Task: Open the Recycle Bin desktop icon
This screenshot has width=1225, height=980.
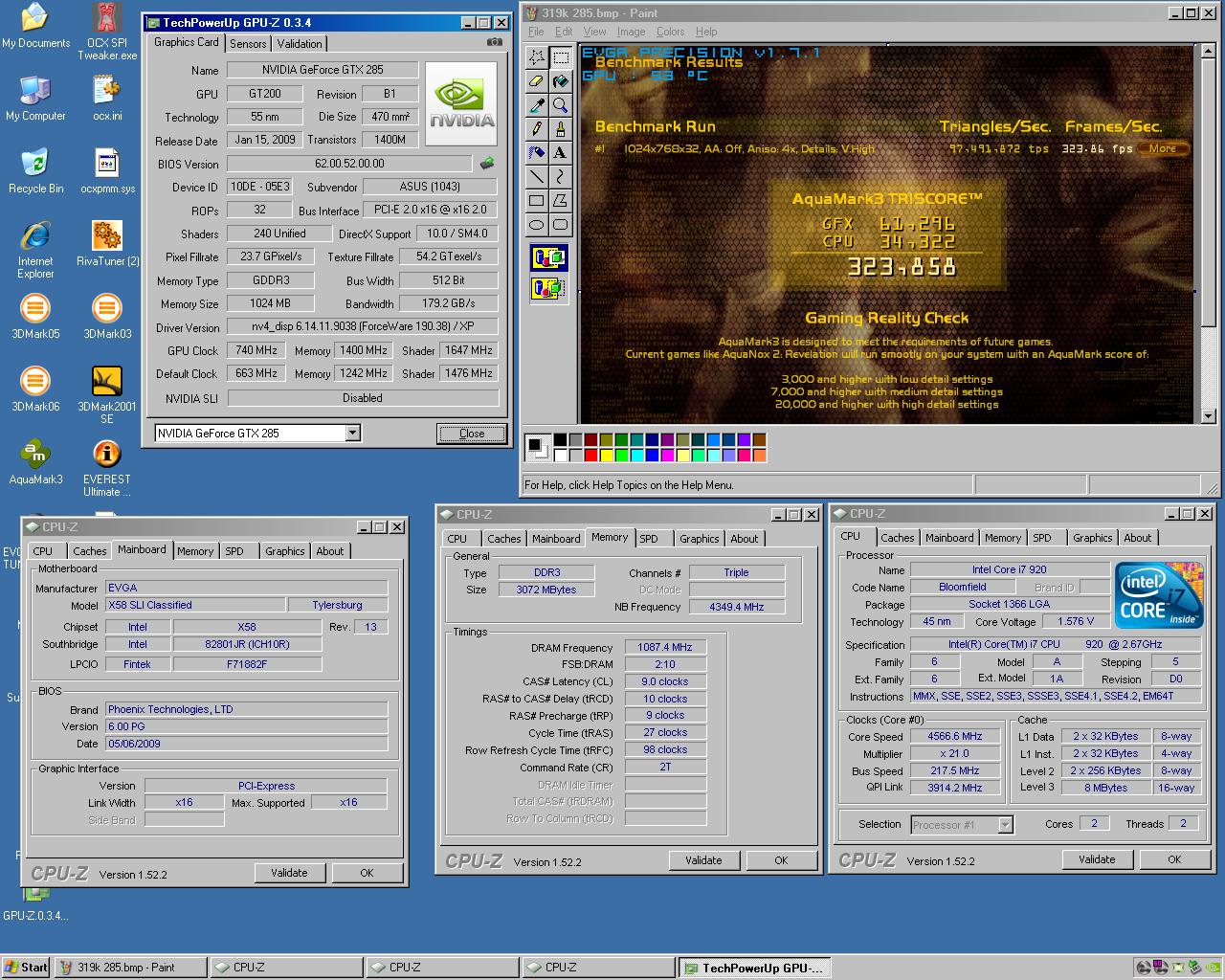Action: (35, 170)
